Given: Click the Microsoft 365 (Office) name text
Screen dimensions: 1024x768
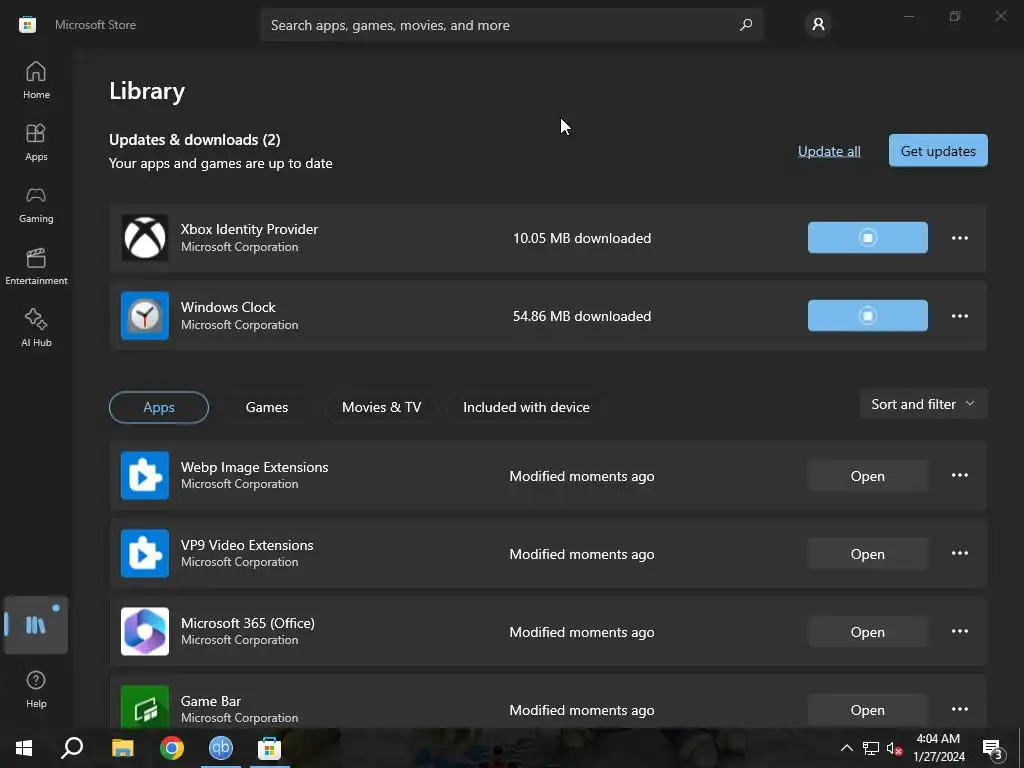Looking at the screenshot, I should tap(248, 623).
